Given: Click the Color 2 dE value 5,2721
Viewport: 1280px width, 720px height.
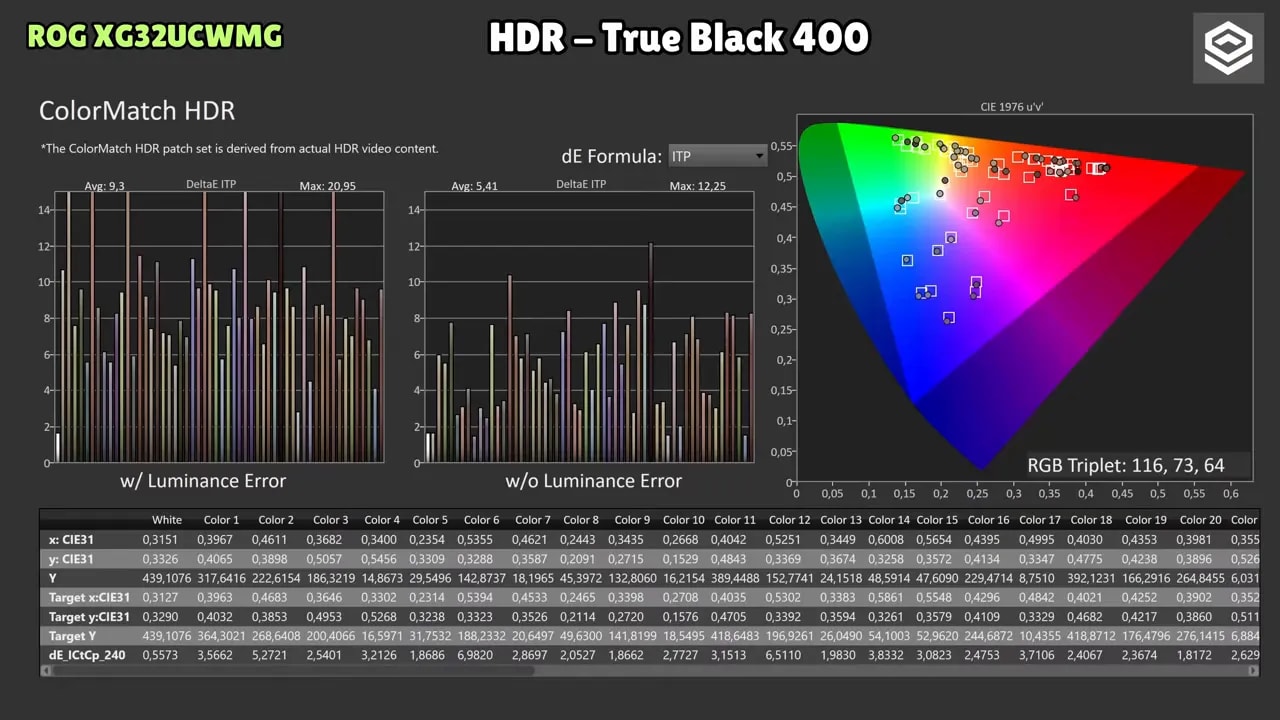Looking at the screenshot, I should [x=275, y=655].
